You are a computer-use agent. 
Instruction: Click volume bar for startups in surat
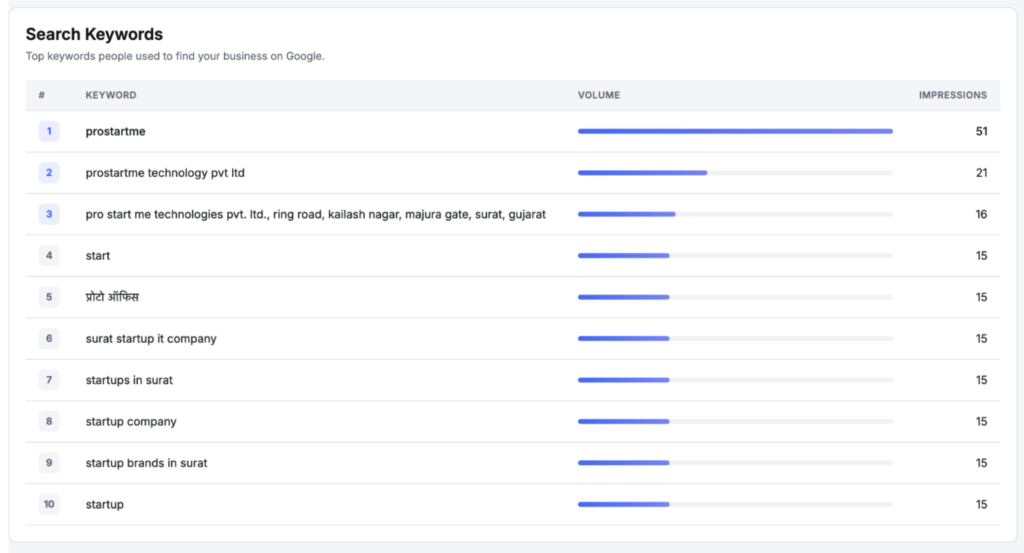point(735,380)
